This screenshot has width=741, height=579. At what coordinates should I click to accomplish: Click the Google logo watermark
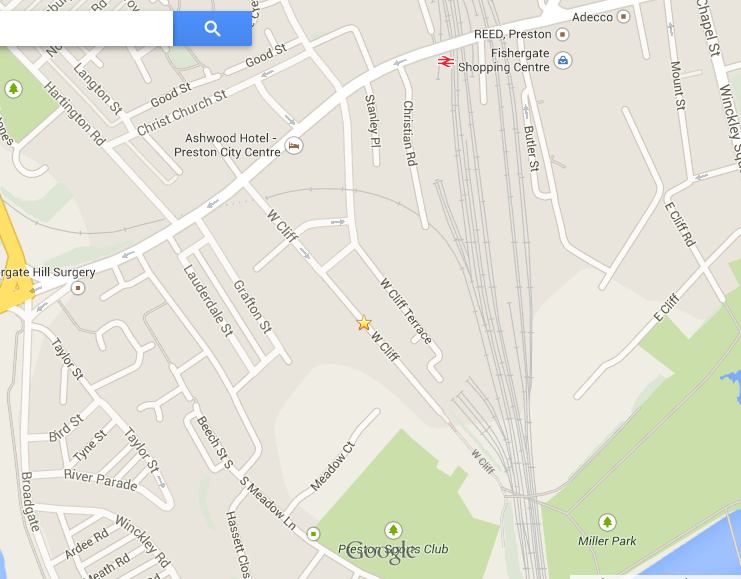[x=381, y=552]
